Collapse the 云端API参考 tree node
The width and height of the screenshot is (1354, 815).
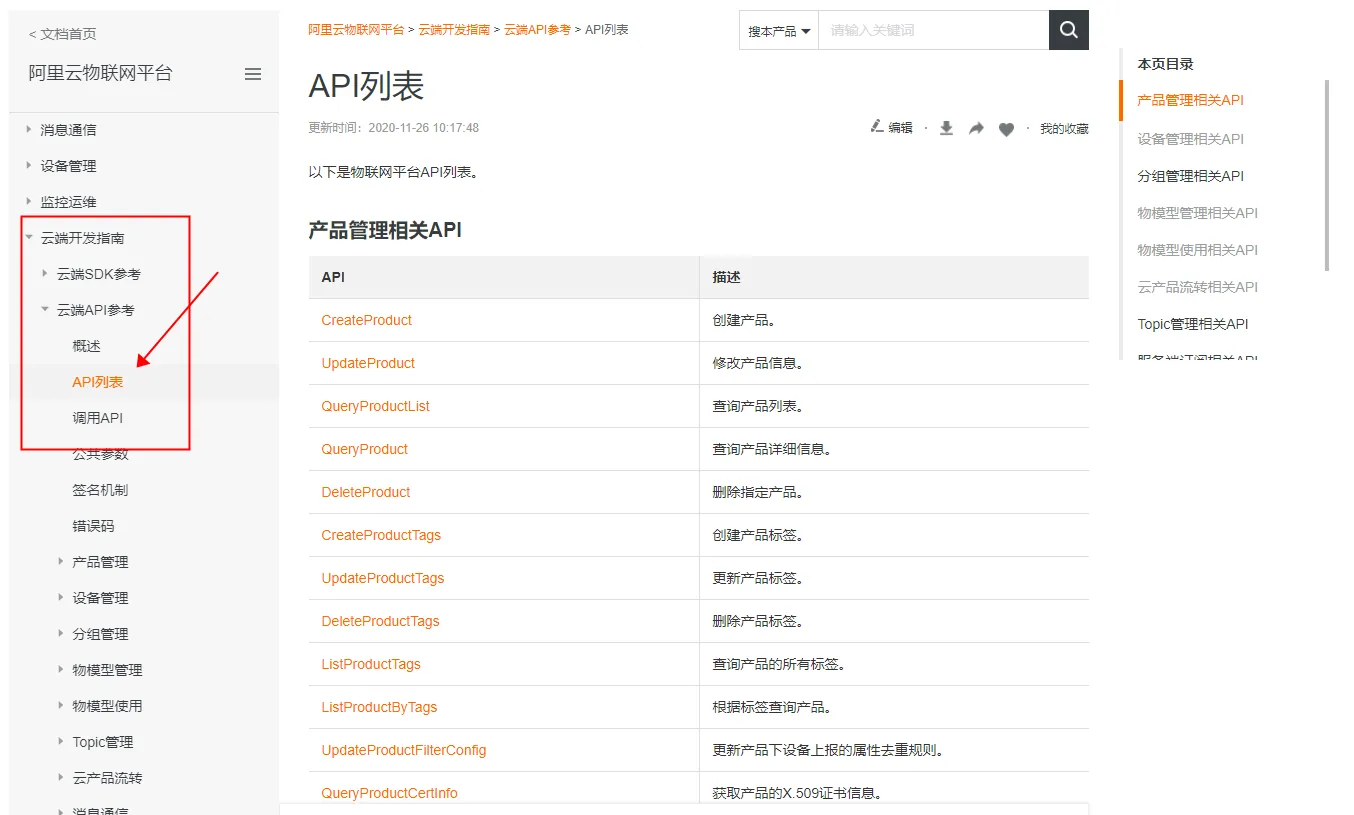click(45, 309)
